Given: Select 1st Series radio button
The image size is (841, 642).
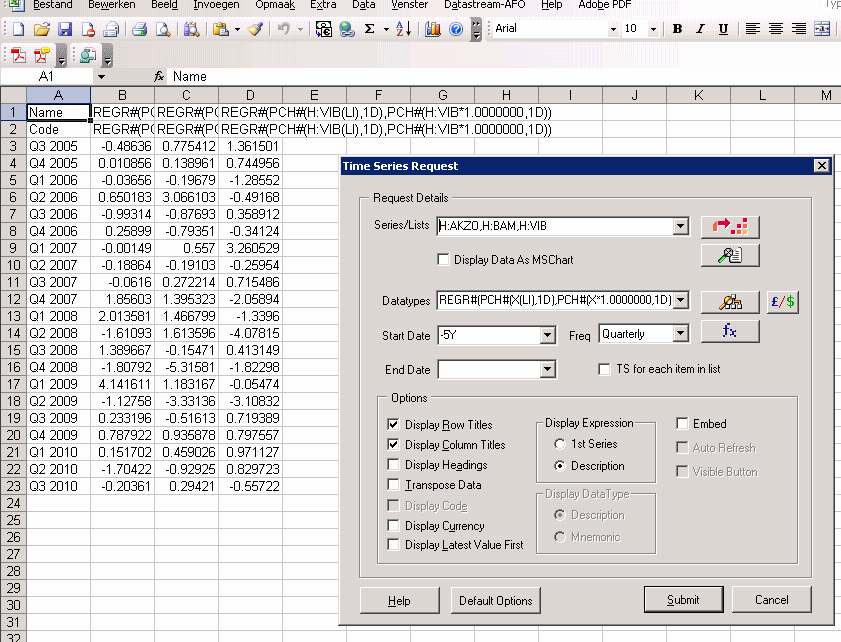Looking at the screenshot, I should [x=559, y=444].
